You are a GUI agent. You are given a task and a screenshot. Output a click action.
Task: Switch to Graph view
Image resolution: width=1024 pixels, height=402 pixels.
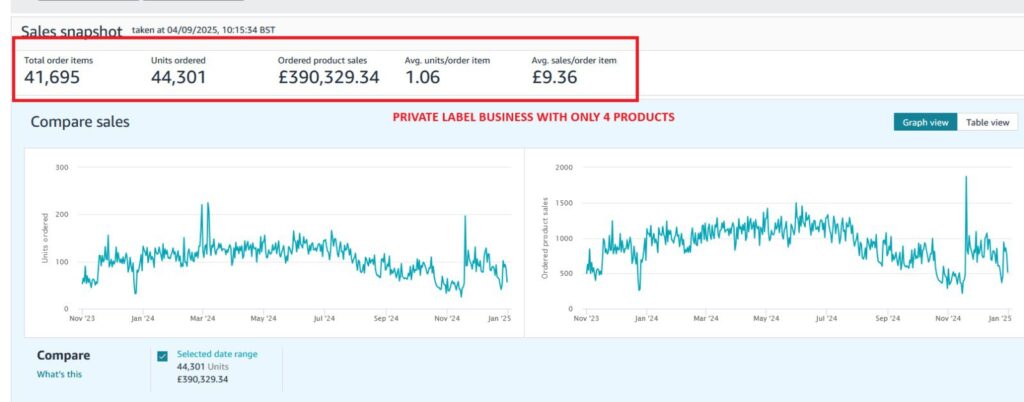[x=925, y=122]
